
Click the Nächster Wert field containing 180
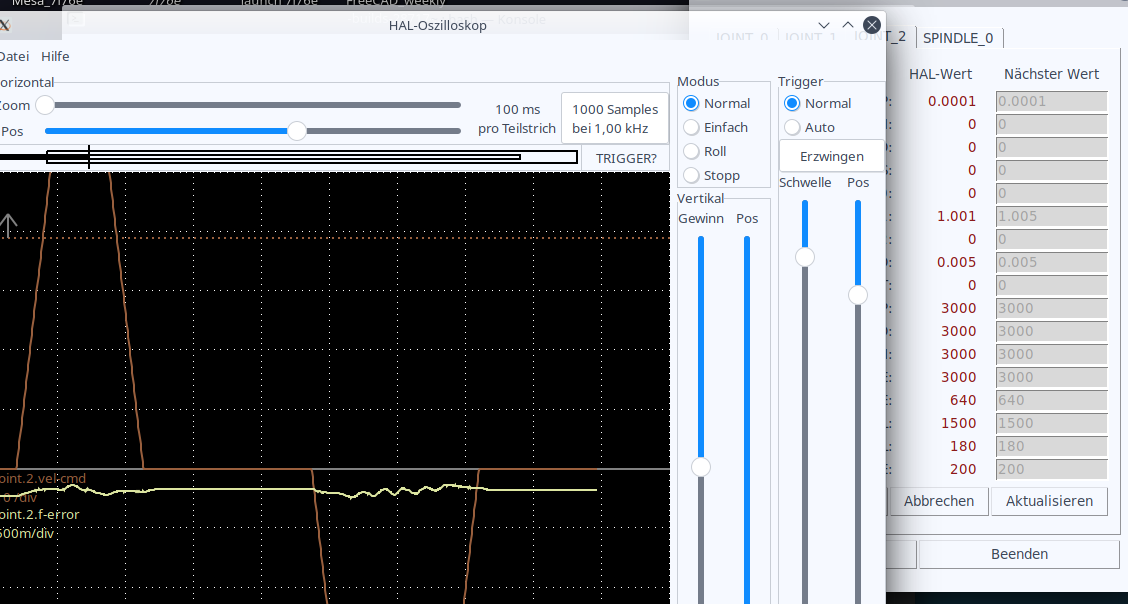click(1051, 447)
